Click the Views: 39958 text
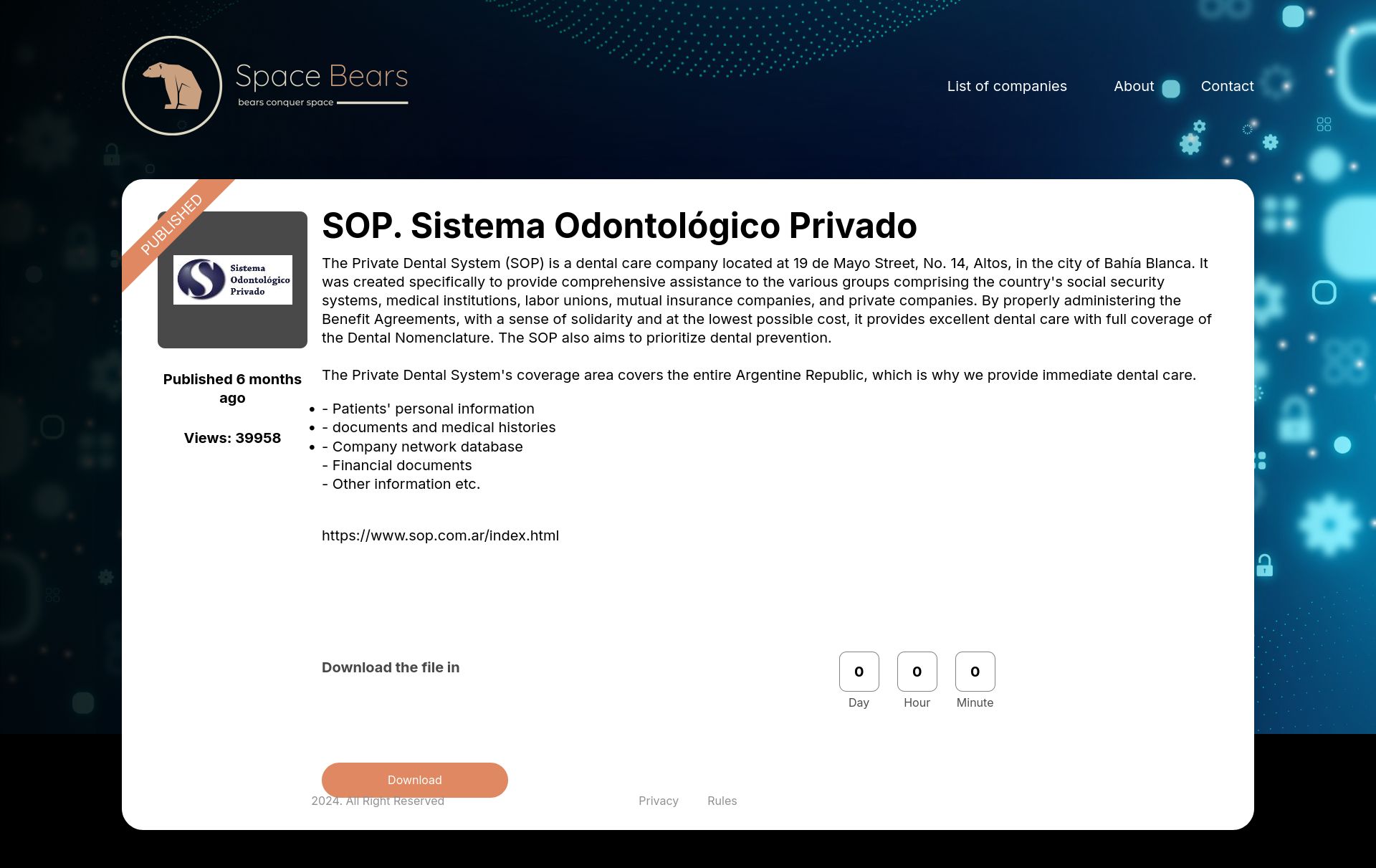1376x868 pixels. pyautogui.click(x=232, y=438)
